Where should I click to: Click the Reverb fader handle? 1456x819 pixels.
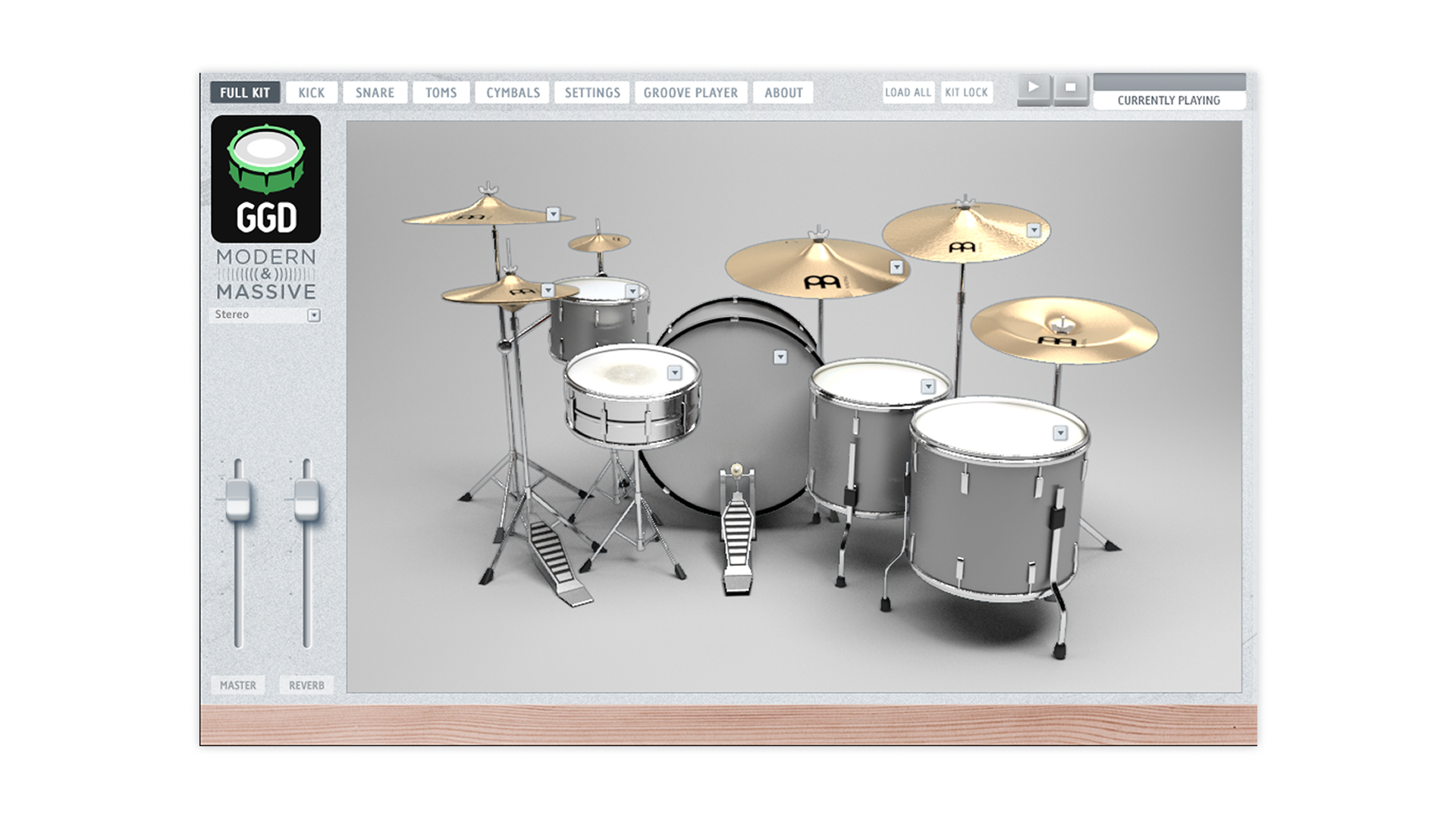click(x=306, y=501)
